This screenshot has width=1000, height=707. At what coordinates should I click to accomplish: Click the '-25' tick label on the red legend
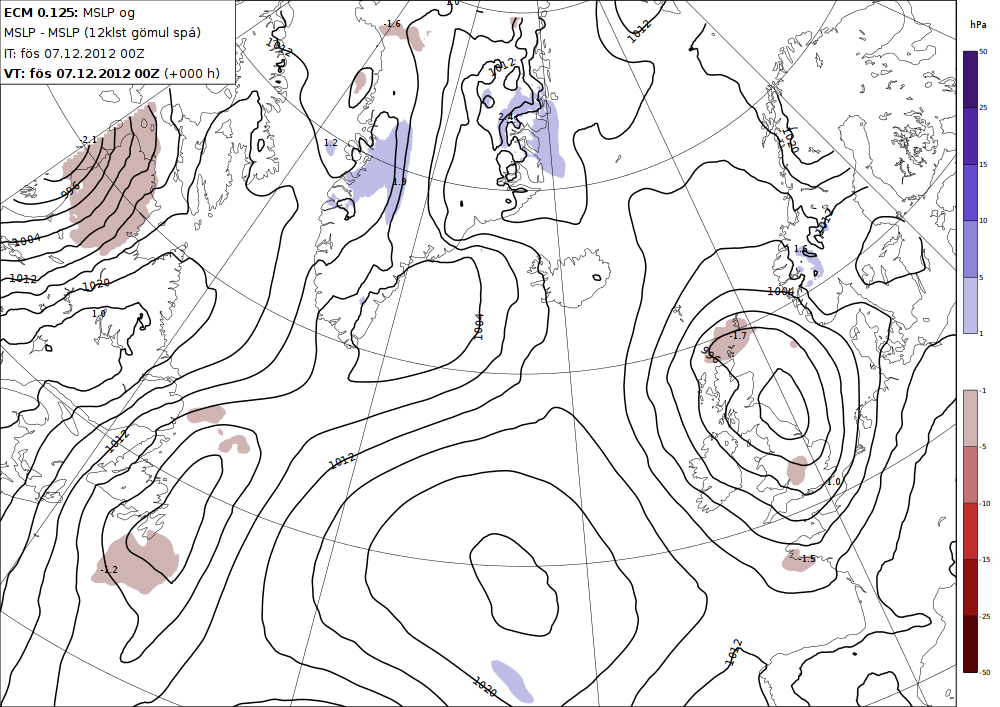[985, 616]
